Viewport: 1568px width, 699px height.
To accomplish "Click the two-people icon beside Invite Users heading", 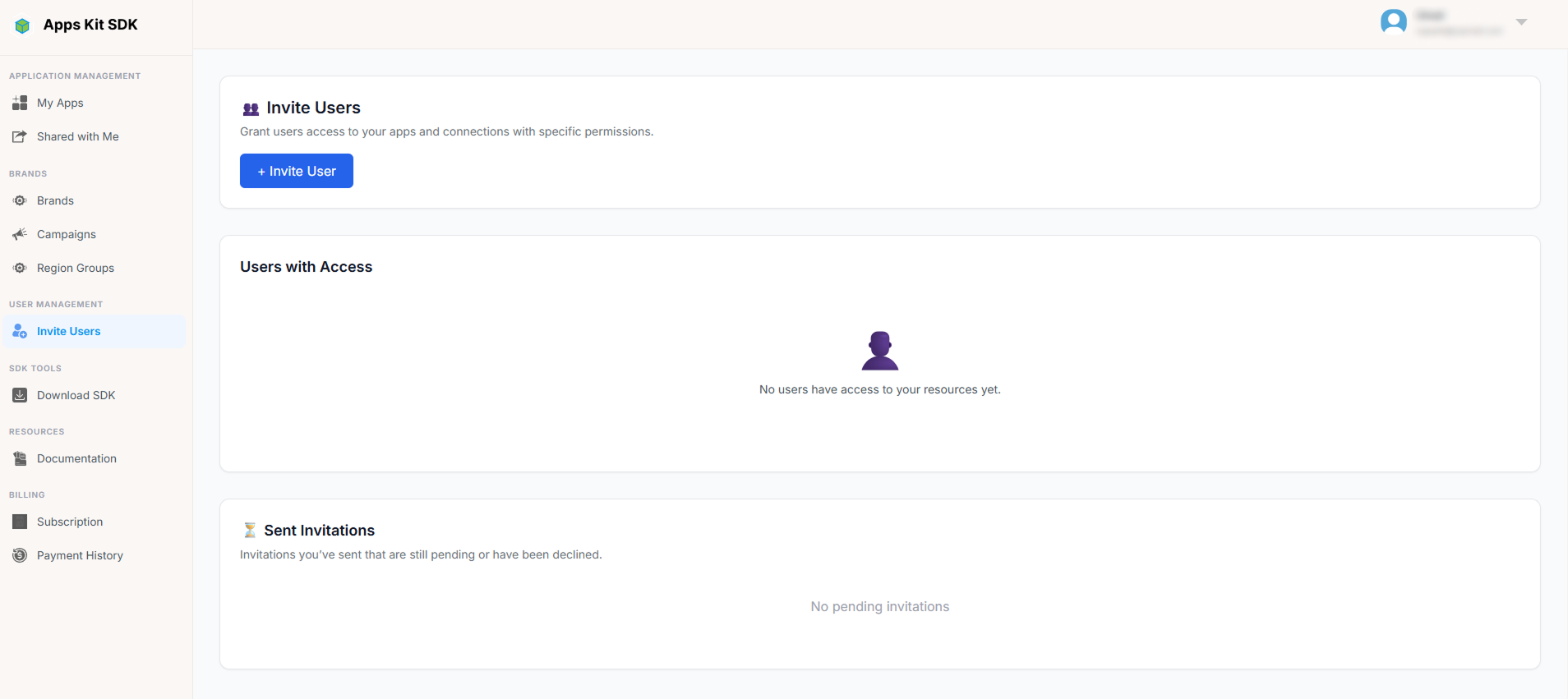I will (x=251, y=108).
